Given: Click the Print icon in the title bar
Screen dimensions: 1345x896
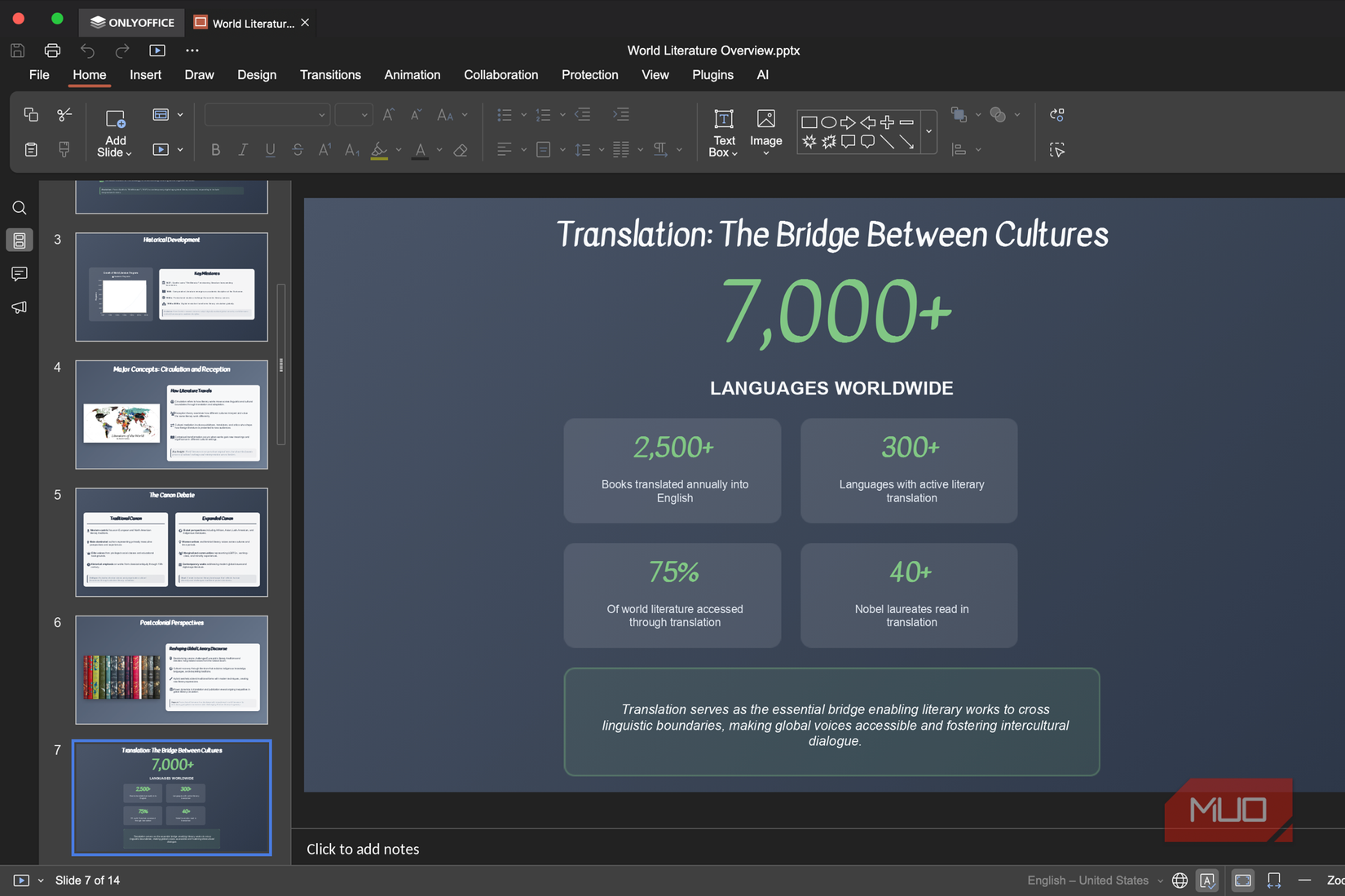Looking at the screenshot, I should click(x=52, y=51).
